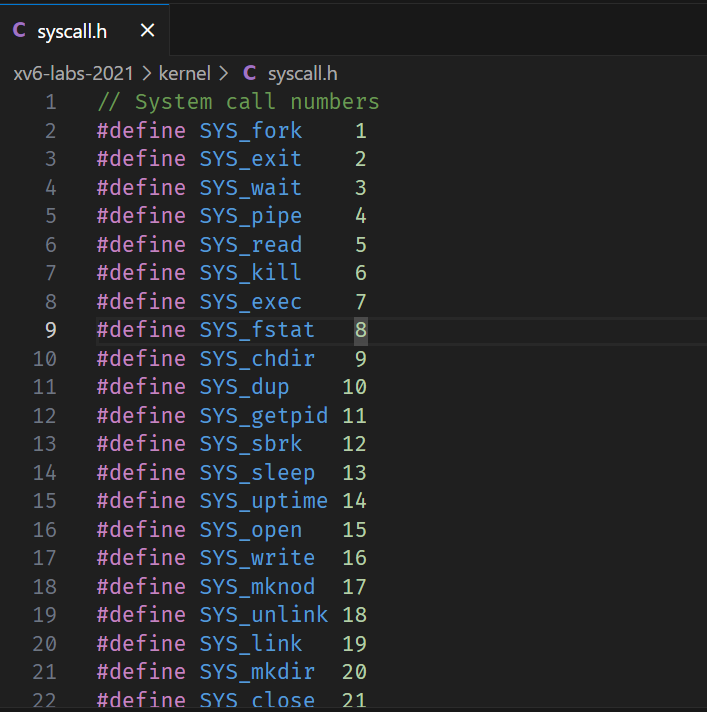Click the SYS_exec identifier

pos(251,302)
